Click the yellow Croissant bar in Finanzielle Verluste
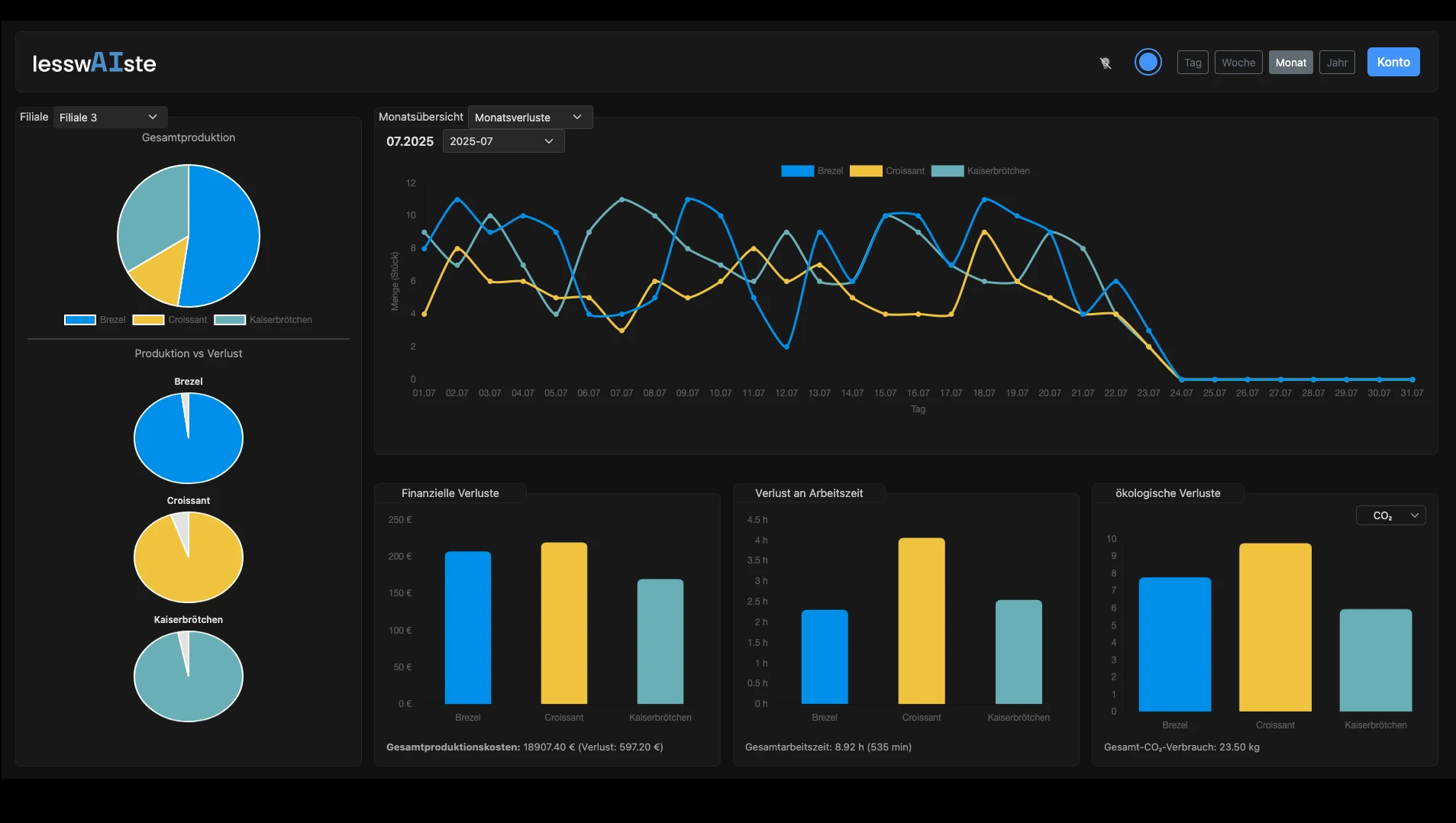1456x823 pixels. pos(563,622)
